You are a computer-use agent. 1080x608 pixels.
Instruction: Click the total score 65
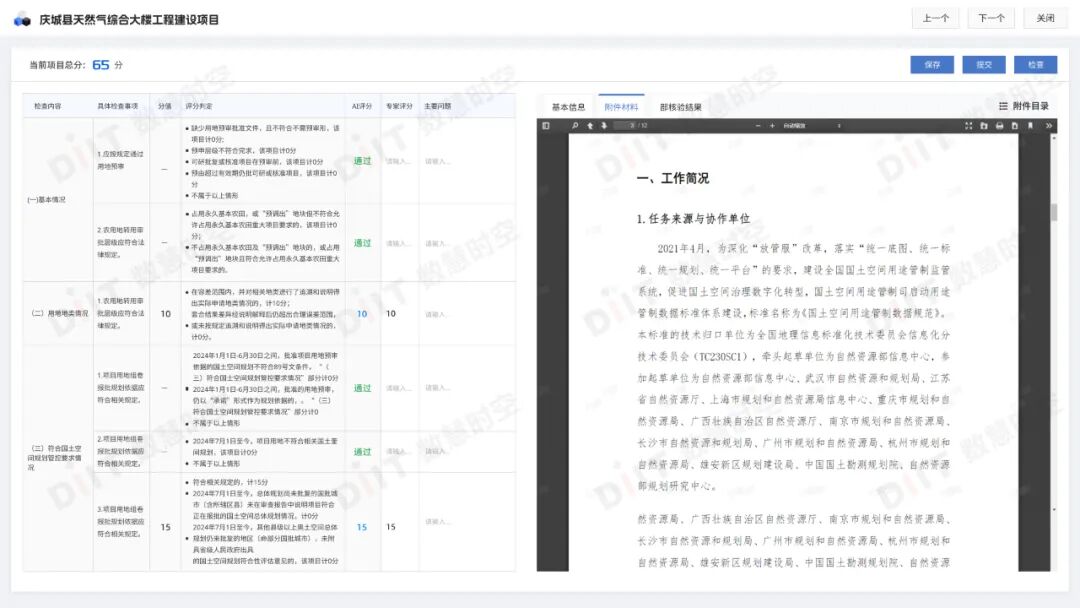pyautogui.click(x=101, y=64)
